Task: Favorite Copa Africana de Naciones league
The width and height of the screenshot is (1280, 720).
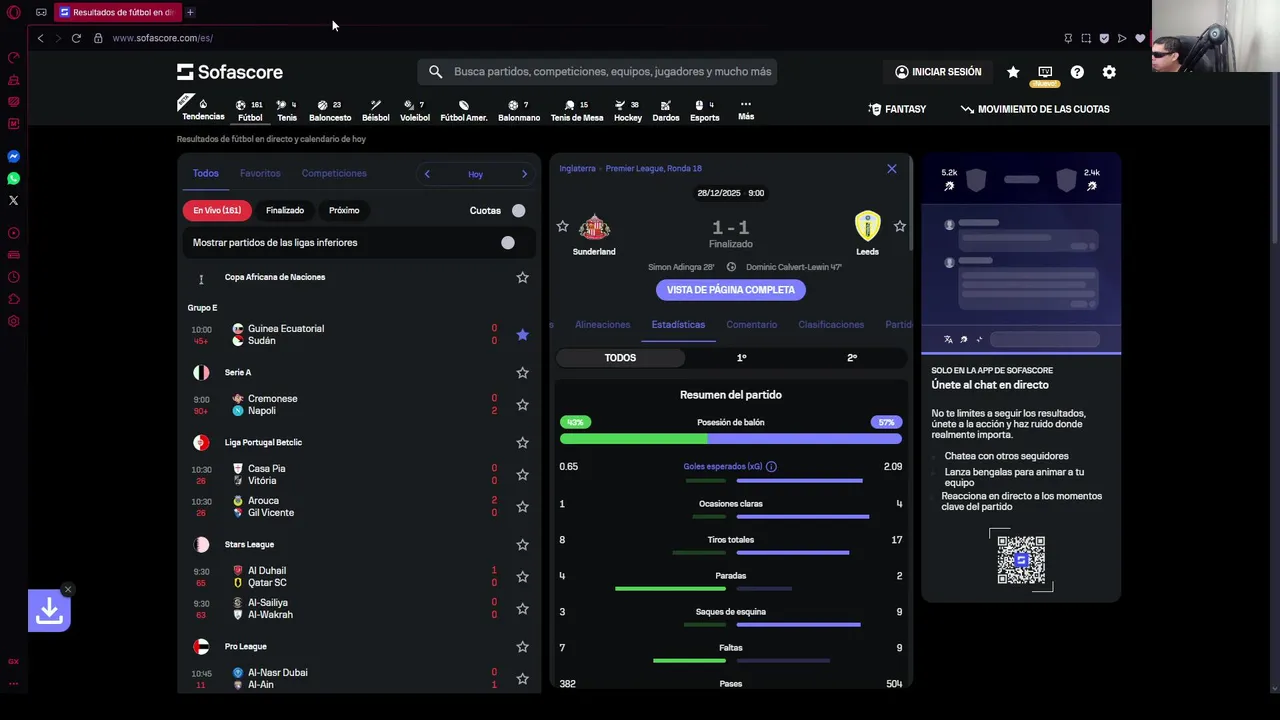Action: pyautogui.click(x=522, y=277)
